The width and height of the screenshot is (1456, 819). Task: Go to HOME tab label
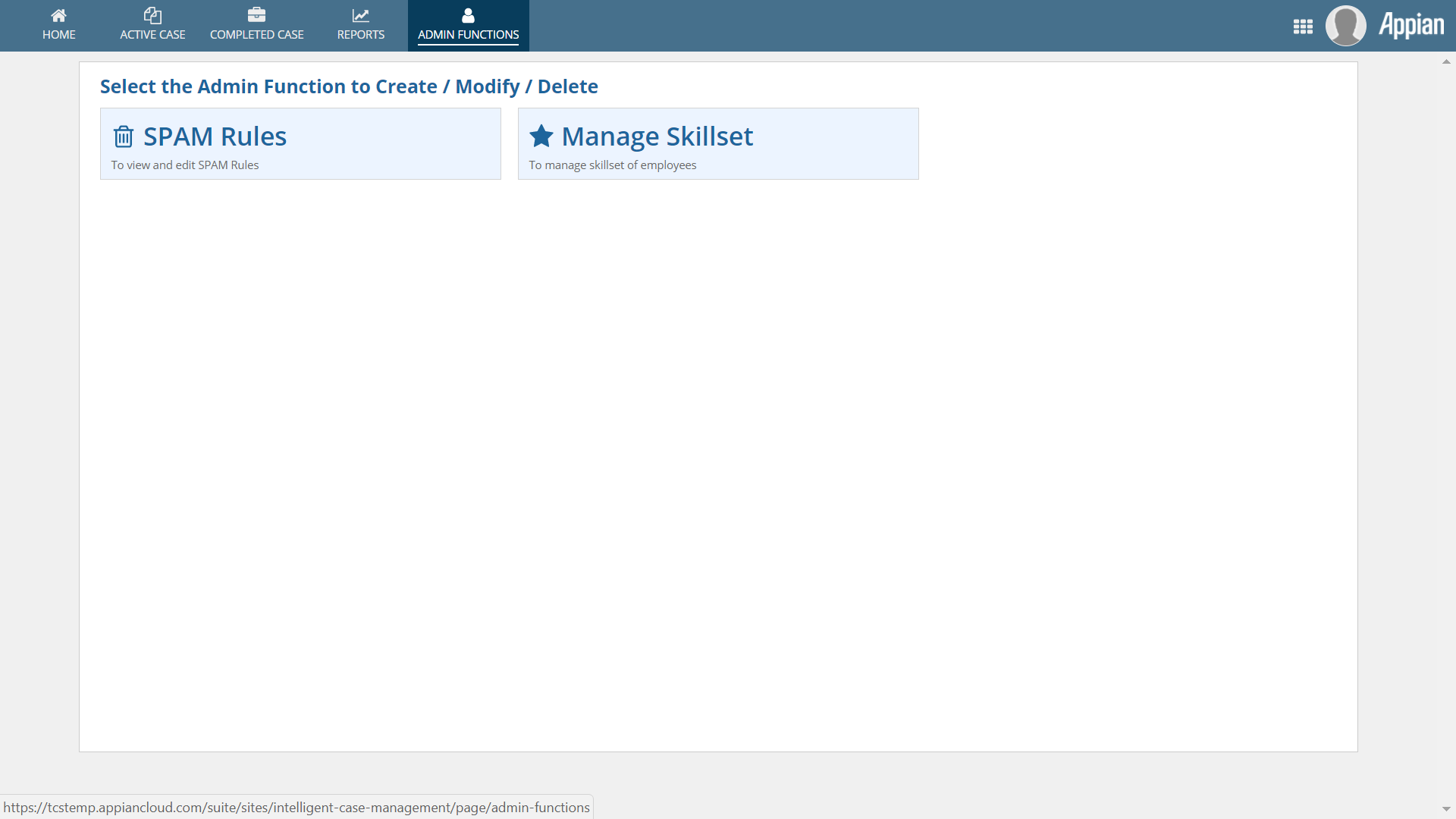58,35
